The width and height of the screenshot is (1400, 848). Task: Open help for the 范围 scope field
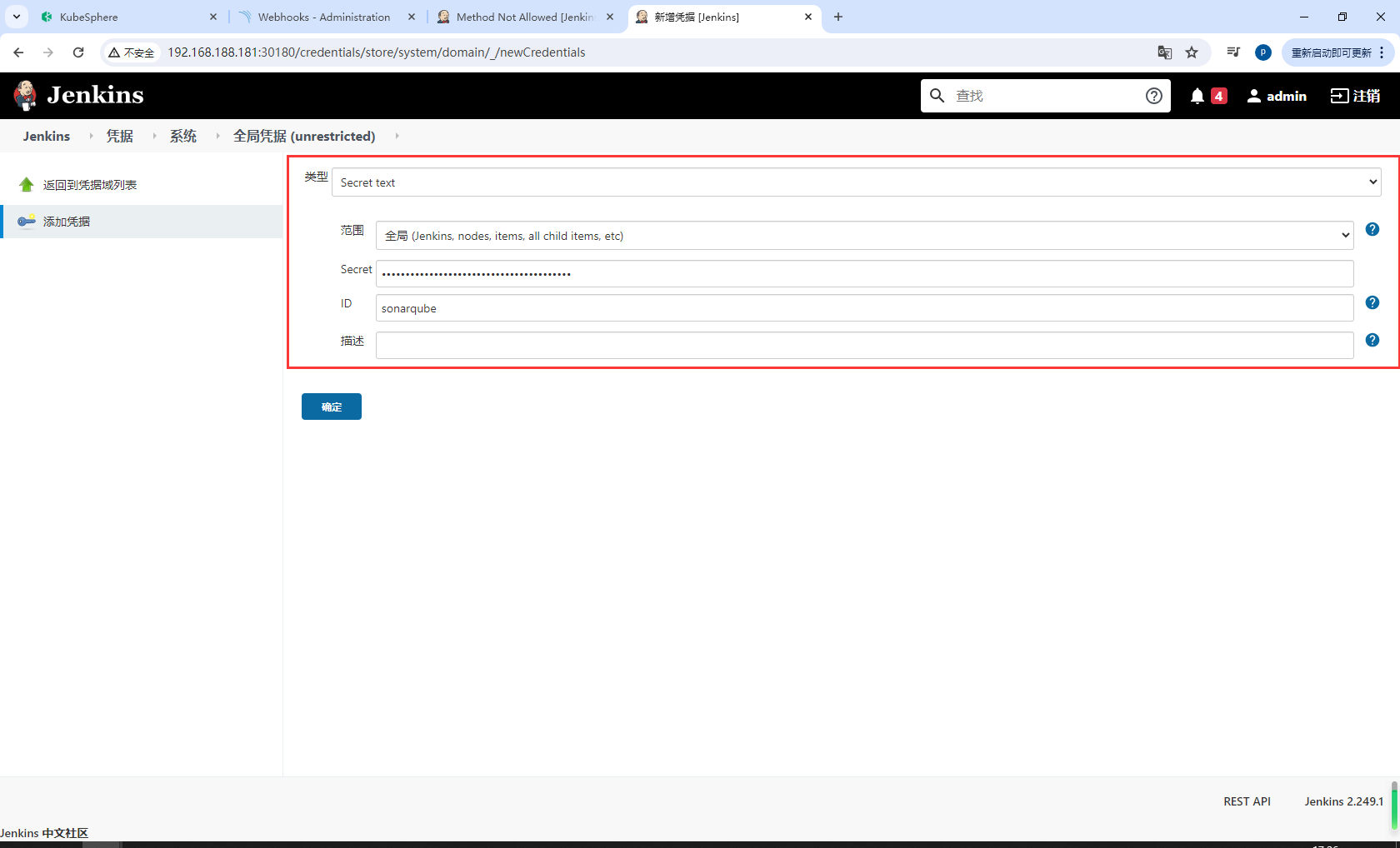(1372, 229)
